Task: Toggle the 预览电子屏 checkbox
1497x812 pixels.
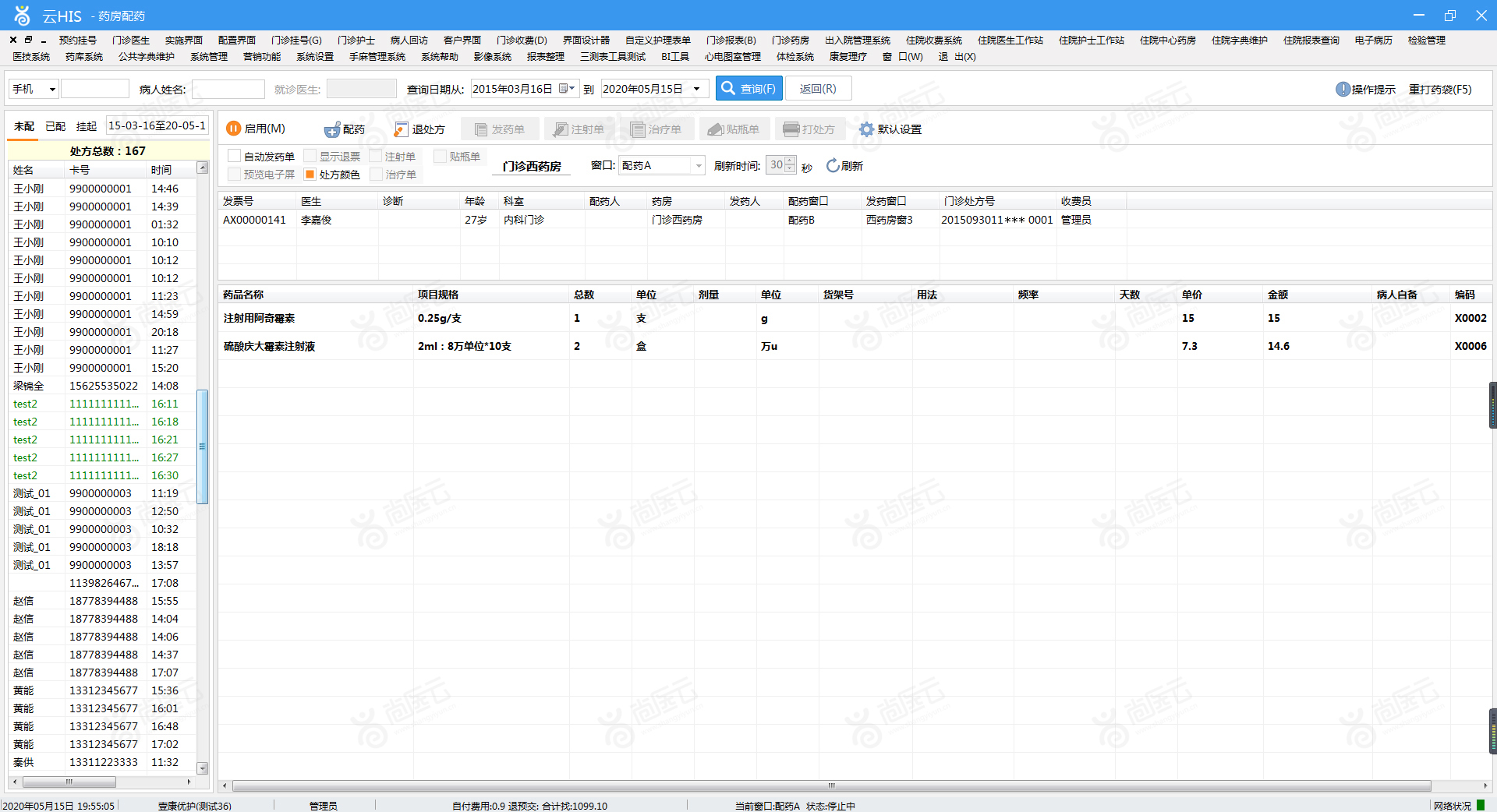Action: 234,174
